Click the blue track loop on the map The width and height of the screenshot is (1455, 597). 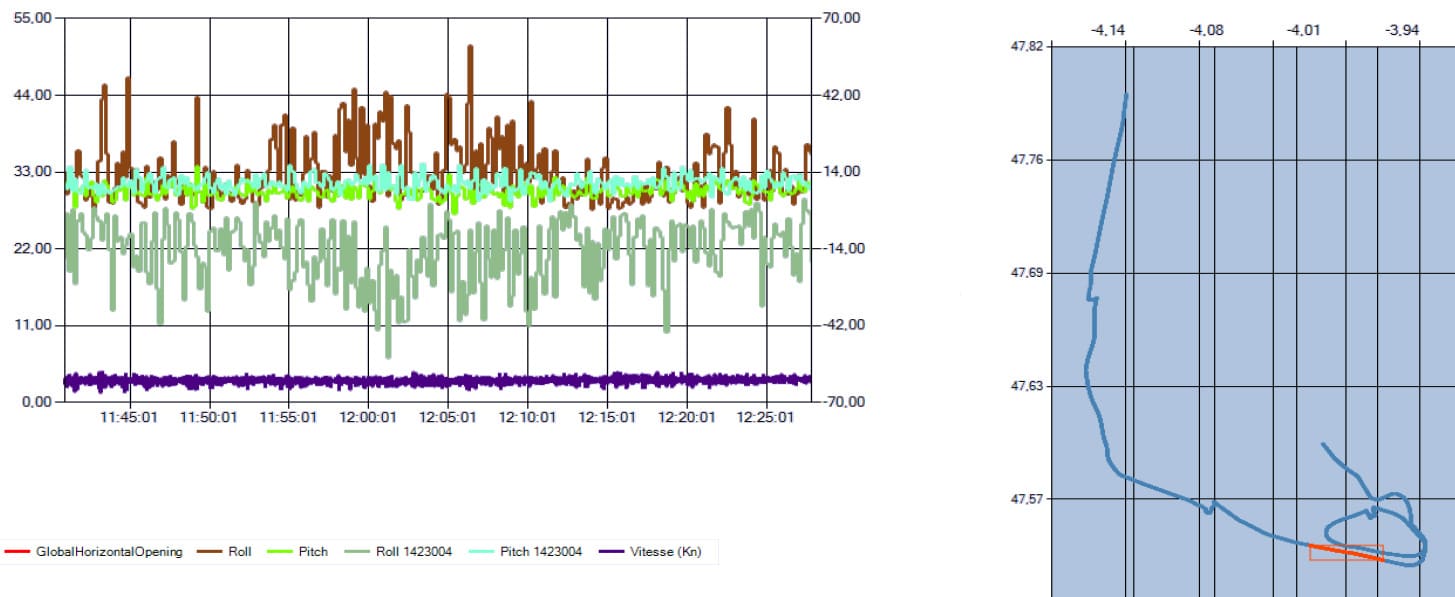tap(1375, 530)
